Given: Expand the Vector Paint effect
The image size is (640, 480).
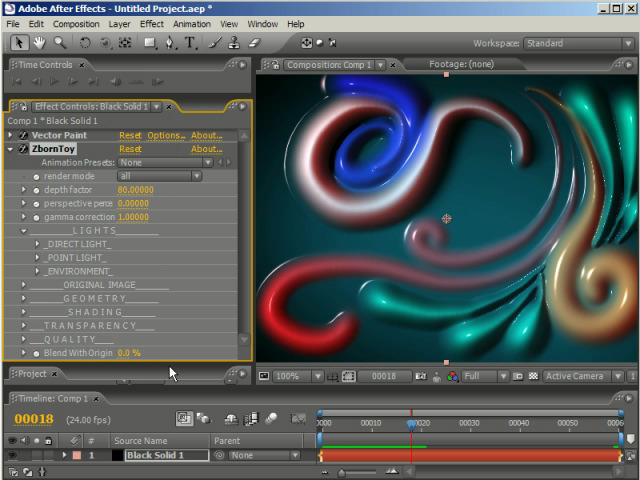Looking at the screenshot, I should pyautogui.click(x=11, y=135).
